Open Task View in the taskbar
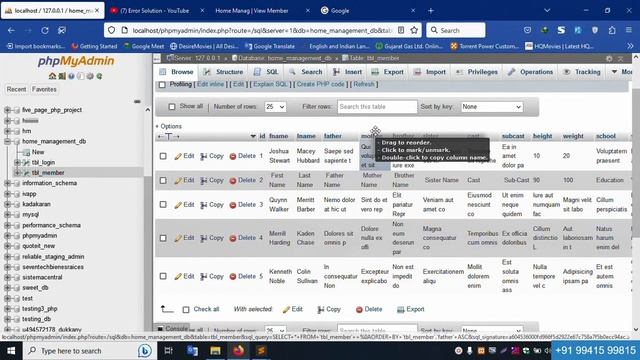640x360 pixels. click(168, 351)
